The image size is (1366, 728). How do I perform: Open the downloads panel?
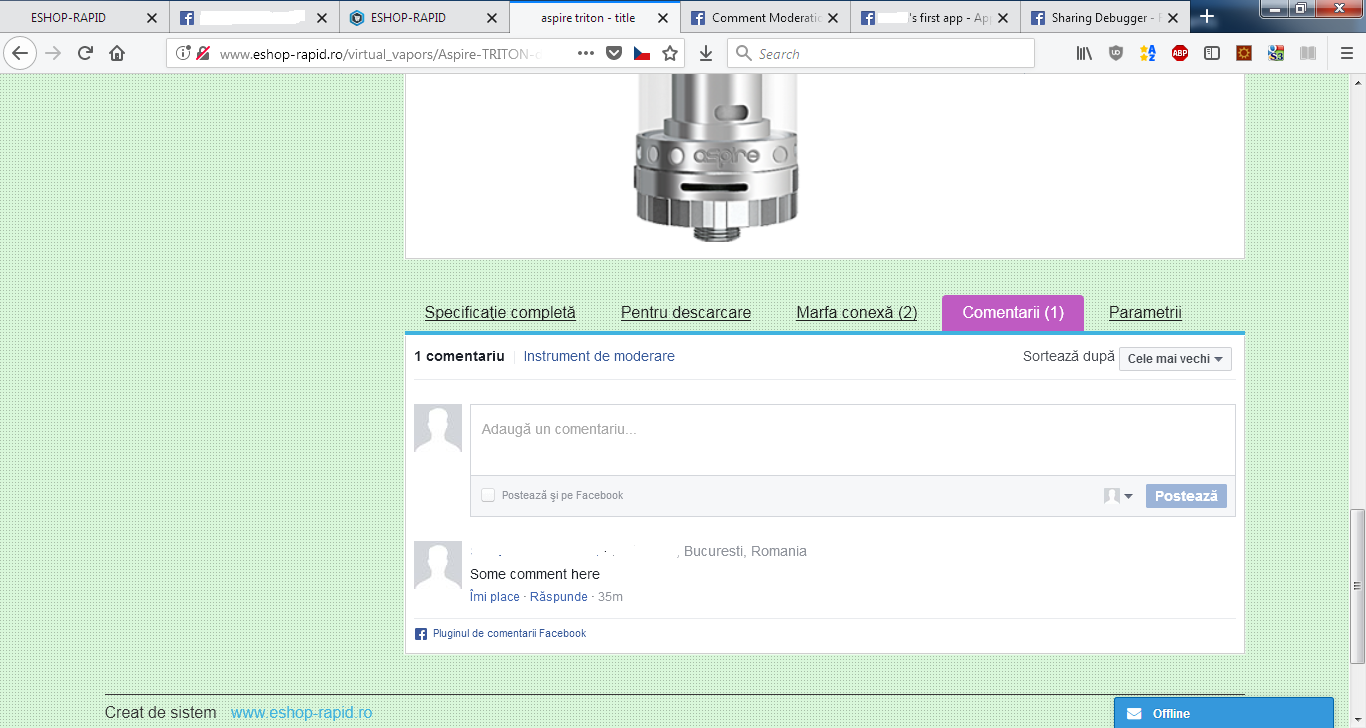706,53
